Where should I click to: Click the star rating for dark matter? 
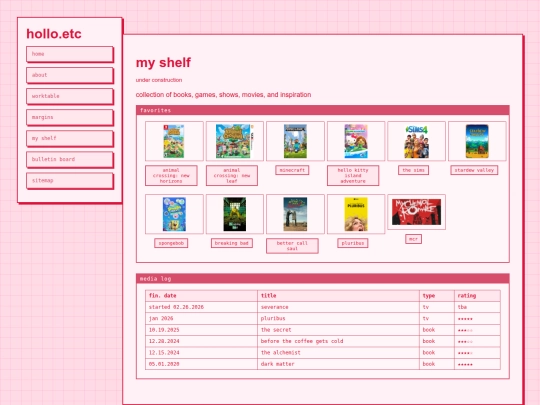pos(465,364)
